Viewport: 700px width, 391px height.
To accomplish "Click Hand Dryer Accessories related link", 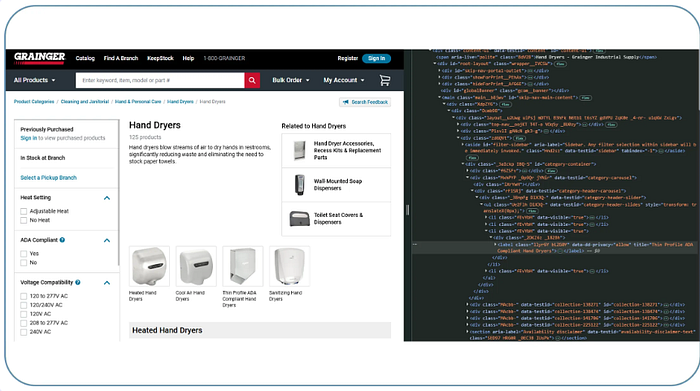I will 347,150.
